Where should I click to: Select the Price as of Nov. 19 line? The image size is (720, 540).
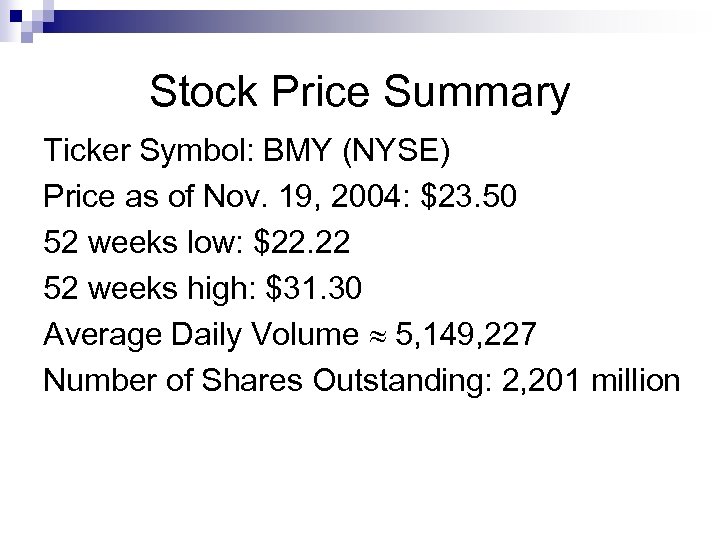coord(279,197)
